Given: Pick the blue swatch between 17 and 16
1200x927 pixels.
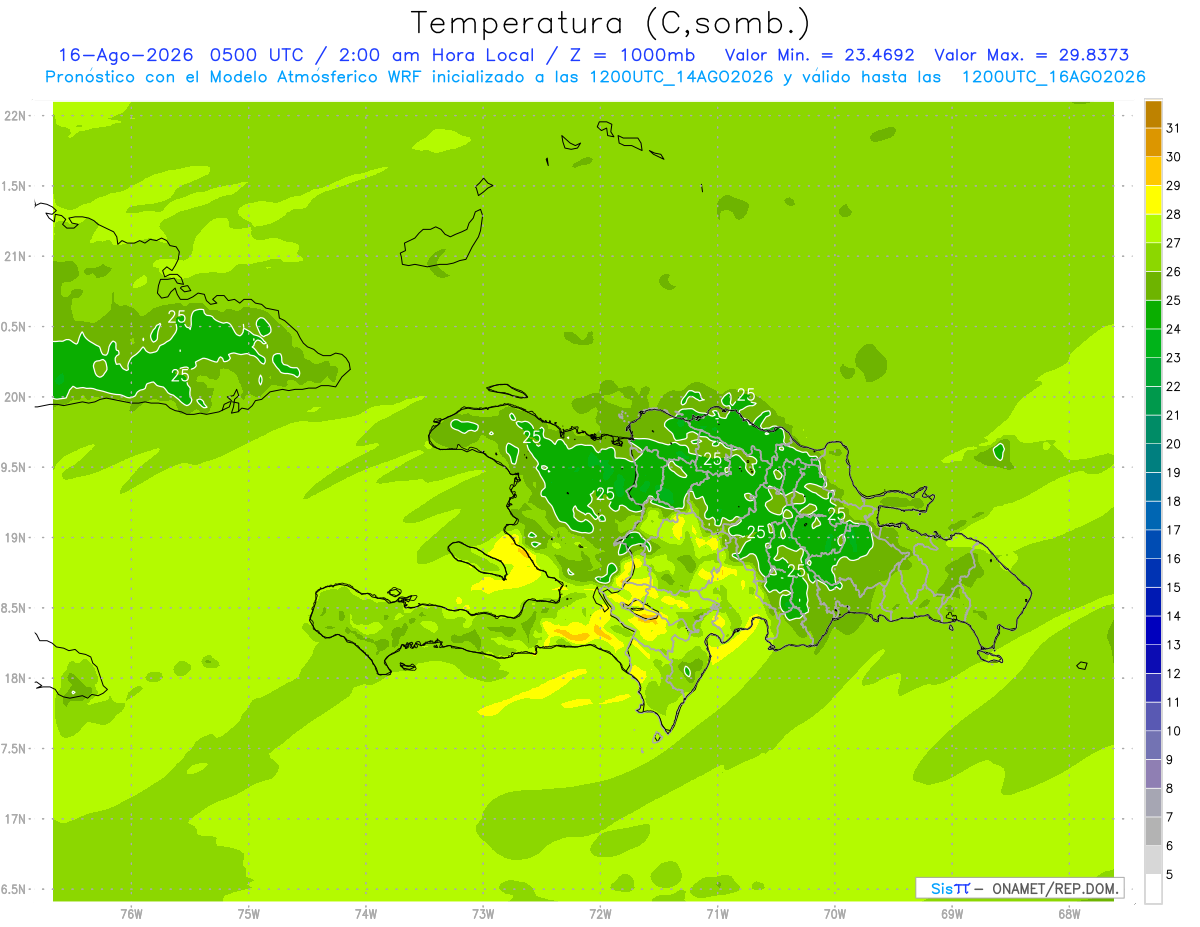Looking at the screenshot, I should coord(1153,544).
